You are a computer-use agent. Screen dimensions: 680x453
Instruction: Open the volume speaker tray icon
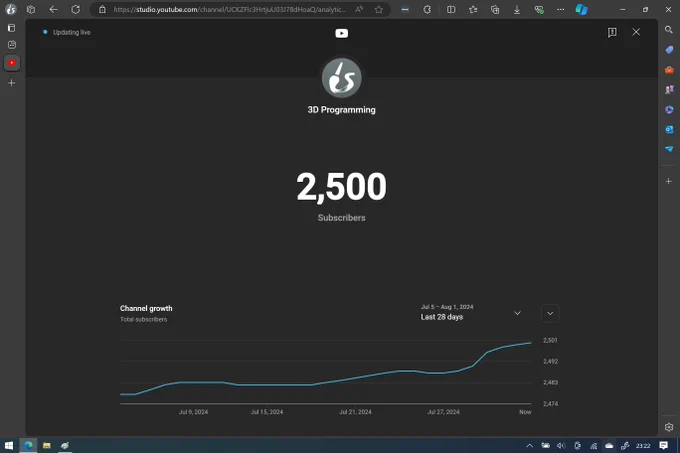pos(561,446)
